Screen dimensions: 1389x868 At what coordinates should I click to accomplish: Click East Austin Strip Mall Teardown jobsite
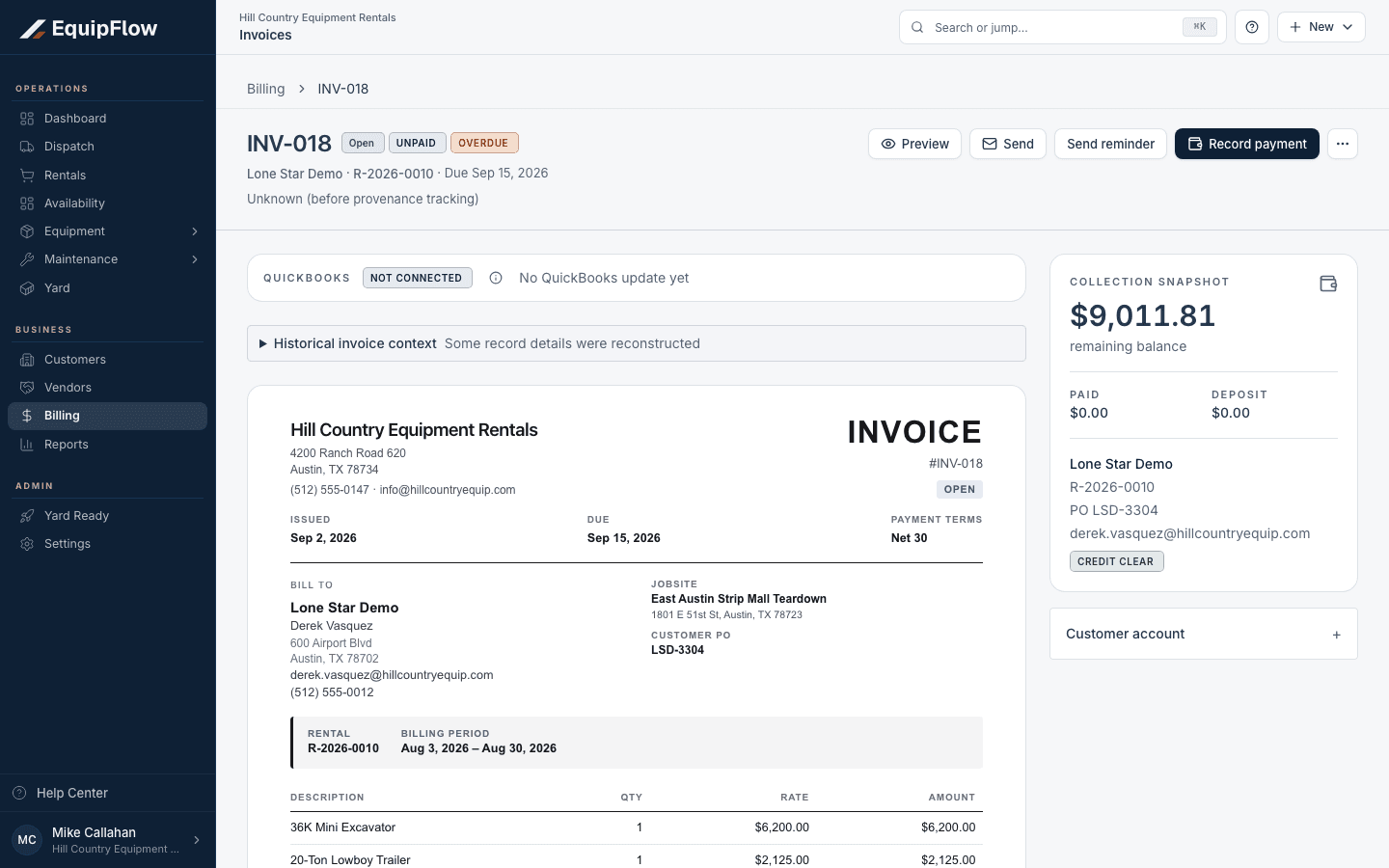click(739, 599)
